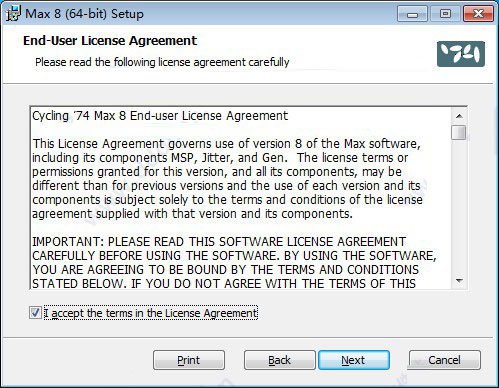Viewport: 499px width, 388px height.
Task: Click the "I accept the terms in the License Agreement" label
Action: pyautogui.click(x=151, y=313)
